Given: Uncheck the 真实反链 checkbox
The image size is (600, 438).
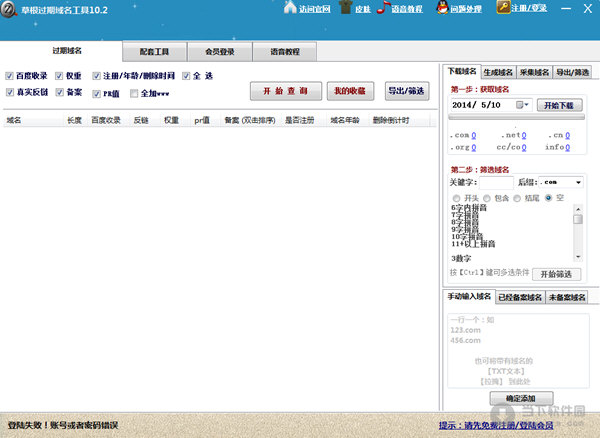Looking at the screenshot, I should coord(9,92).
